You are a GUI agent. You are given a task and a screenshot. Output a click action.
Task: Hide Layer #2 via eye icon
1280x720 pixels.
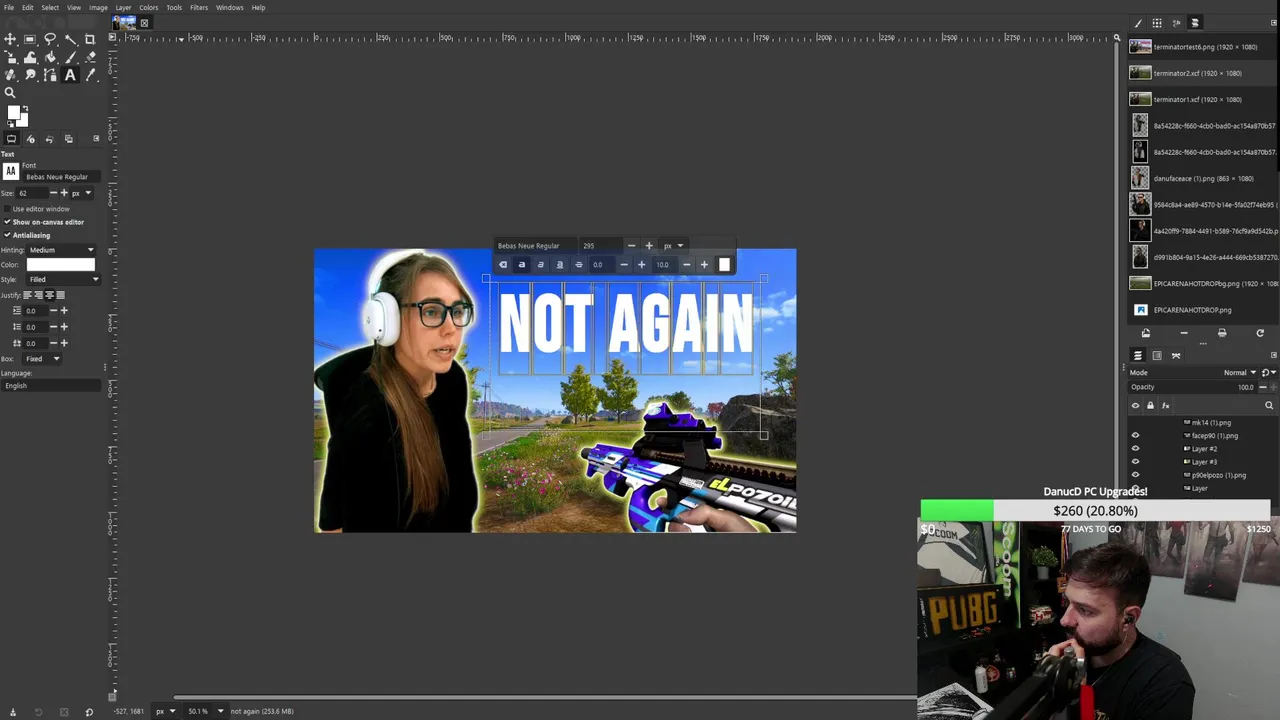(1135, 449)
